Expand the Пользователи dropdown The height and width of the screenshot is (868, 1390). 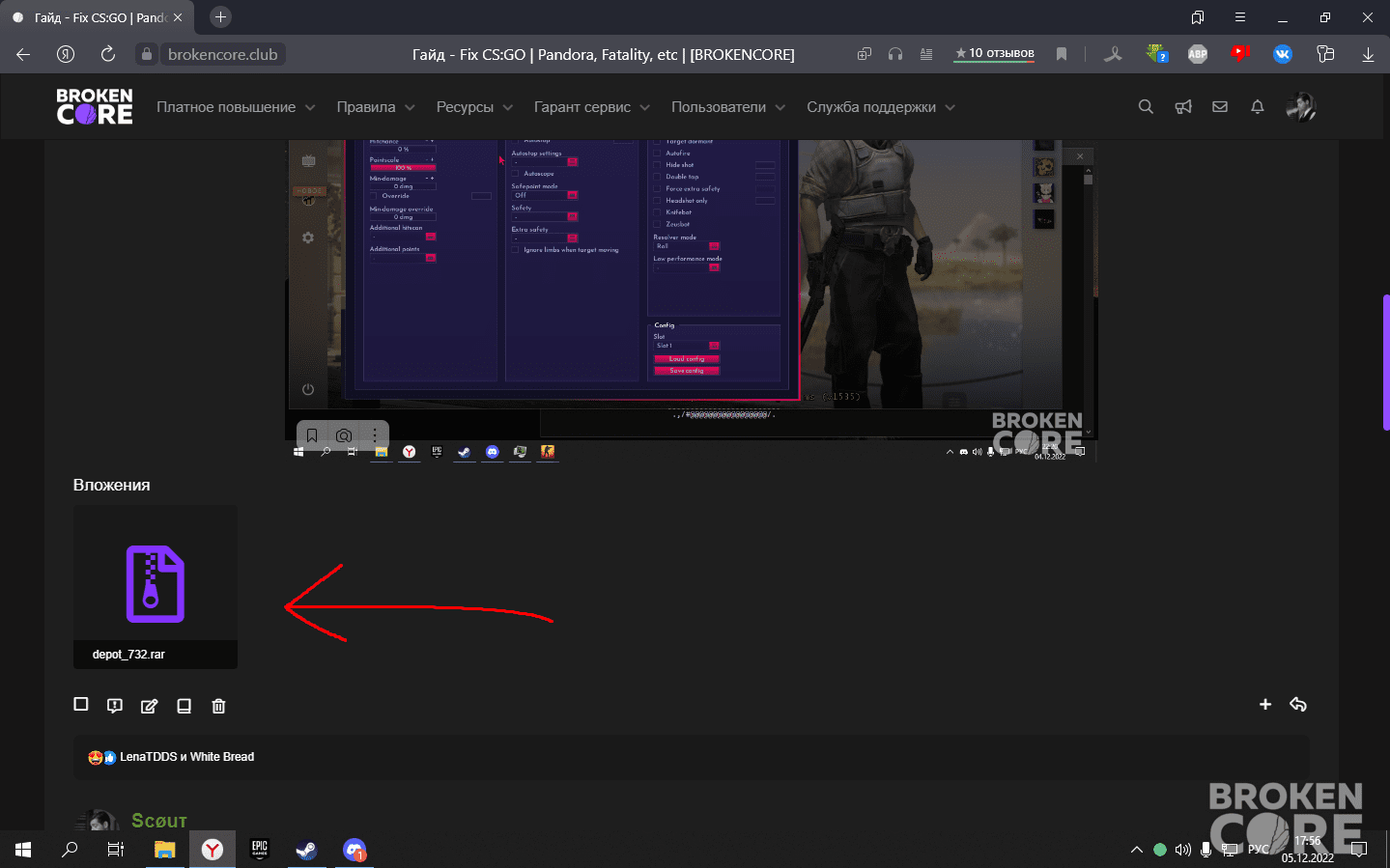click(x=728, y=107)
